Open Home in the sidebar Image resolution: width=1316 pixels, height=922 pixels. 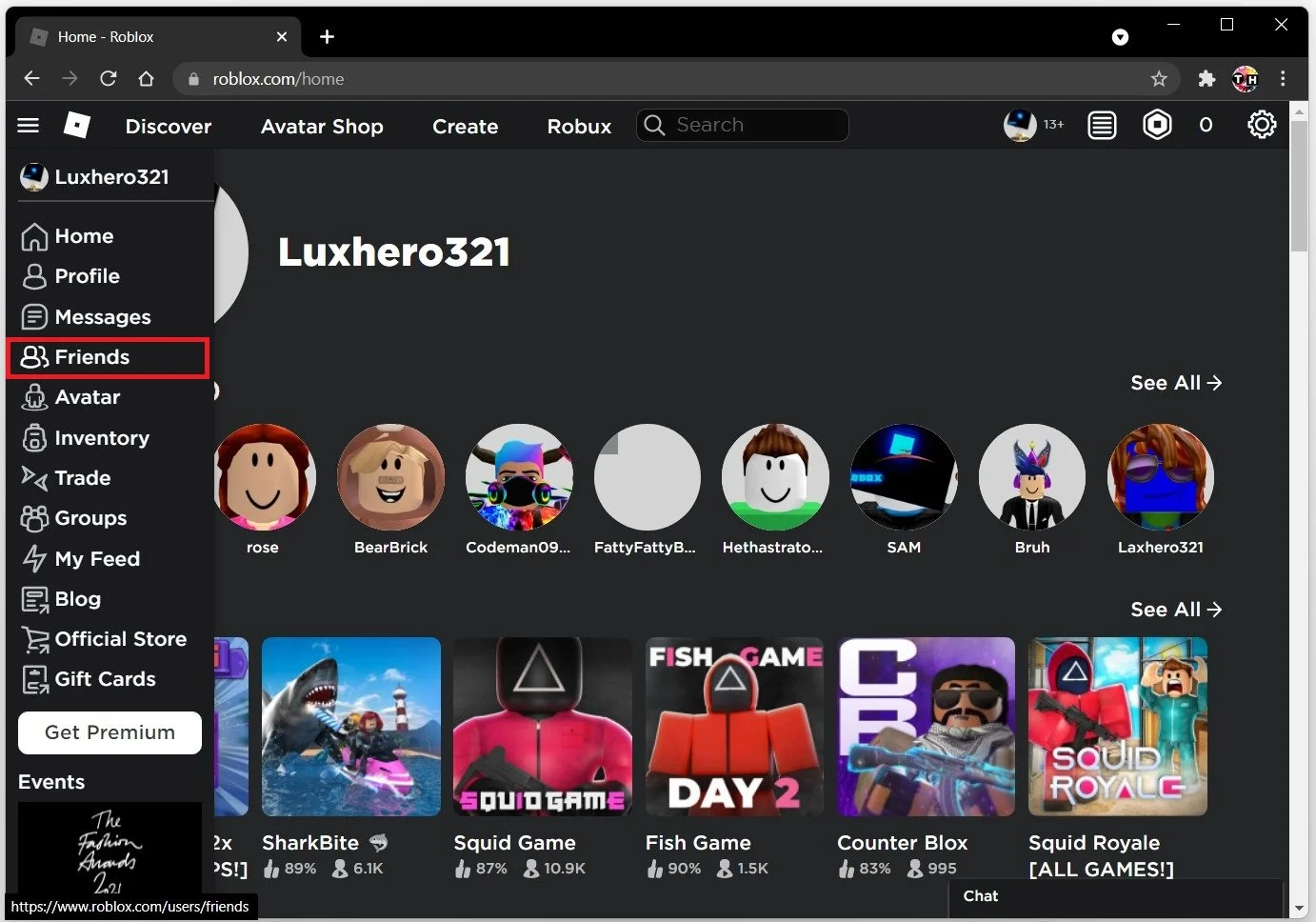[x=67, y=236]
